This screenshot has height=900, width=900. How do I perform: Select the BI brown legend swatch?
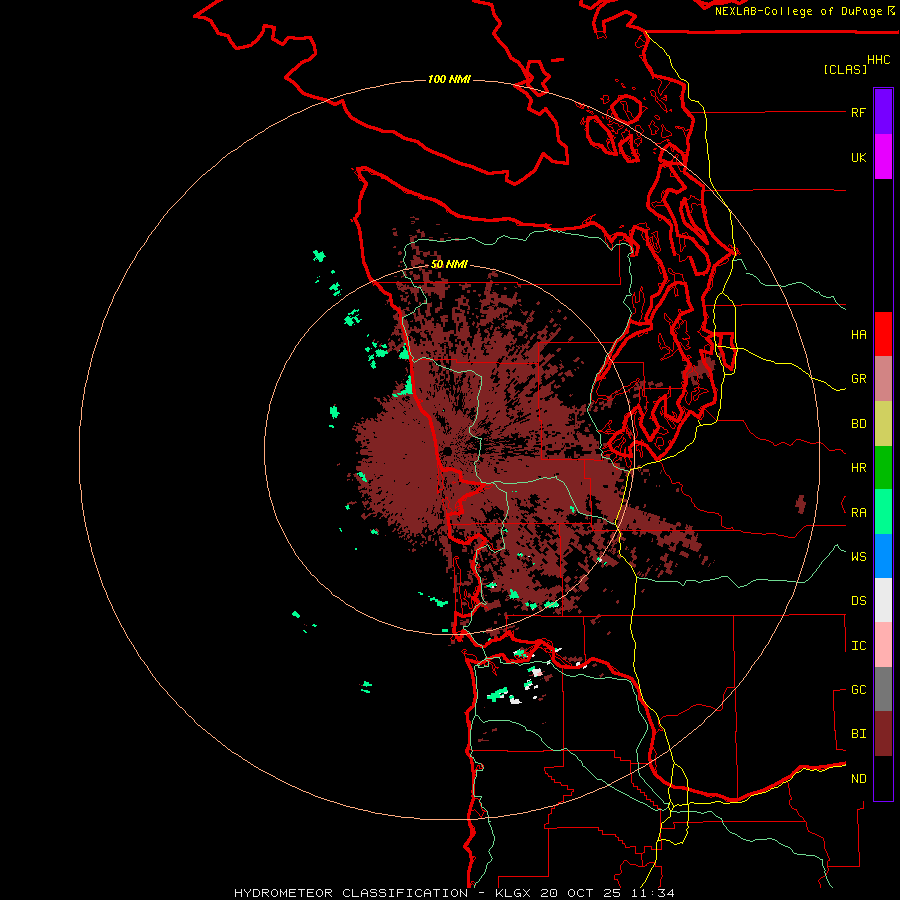(883, 734)
